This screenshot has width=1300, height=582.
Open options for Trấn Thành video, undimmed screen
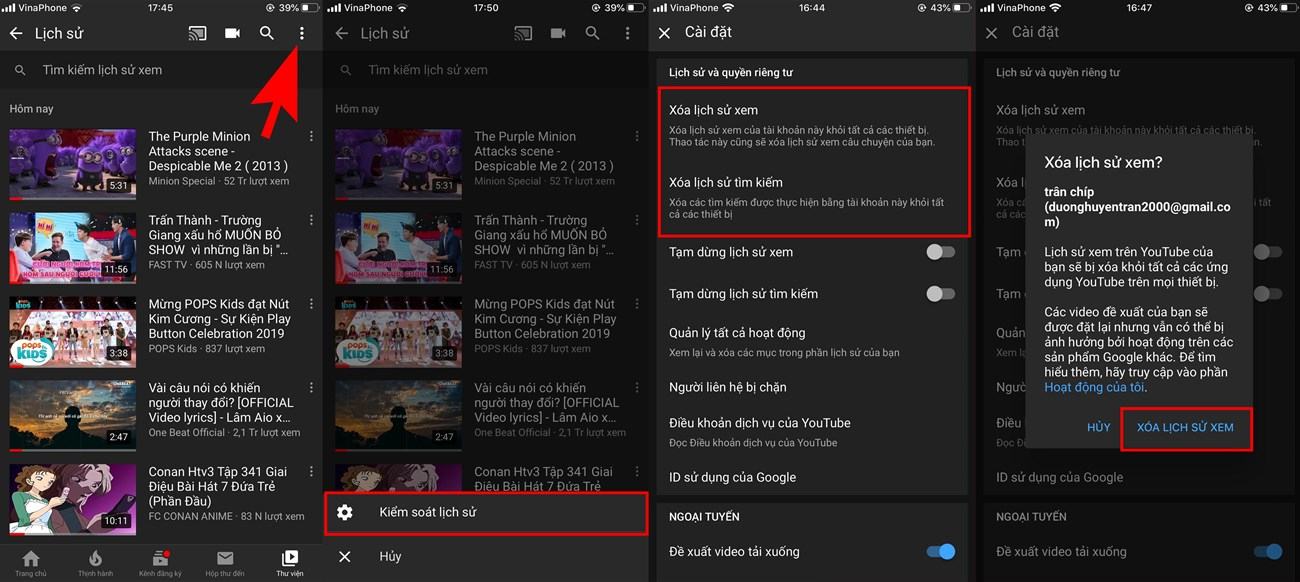pos(311,220)
